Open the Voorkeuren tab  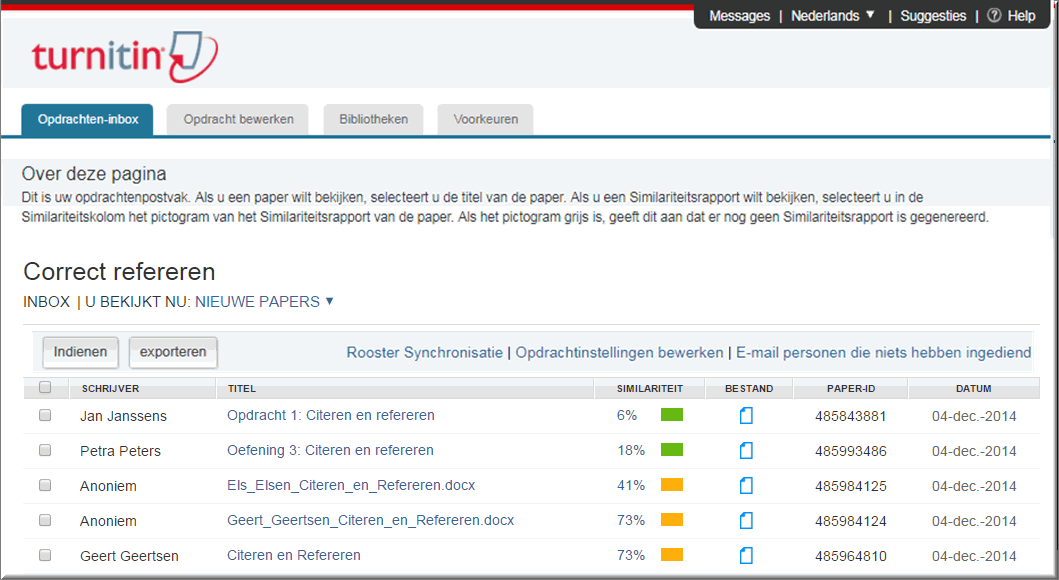pyautogui.click(x=486, y=120)
